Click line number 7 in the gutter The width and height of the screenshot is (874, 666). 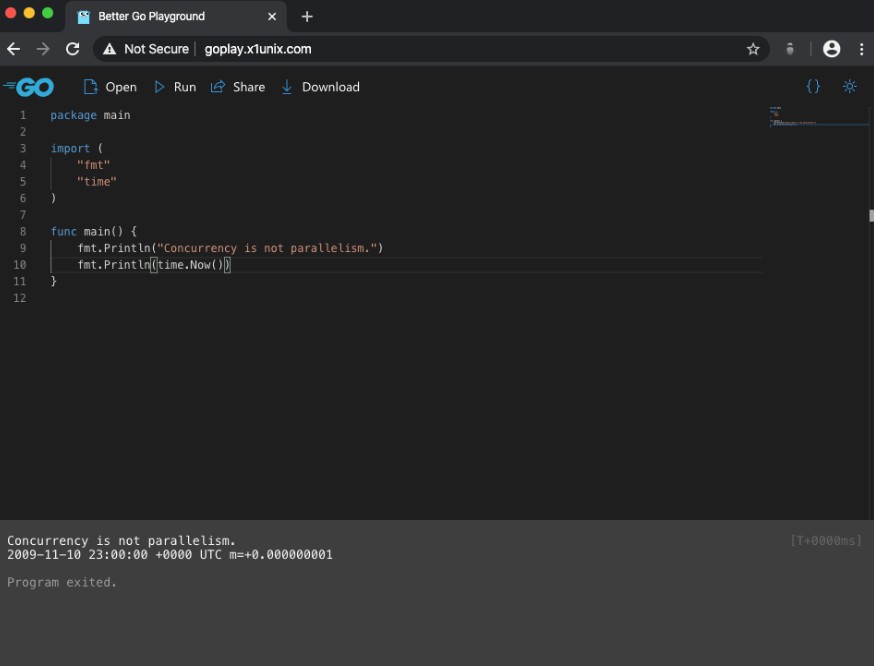coord(23,215)
